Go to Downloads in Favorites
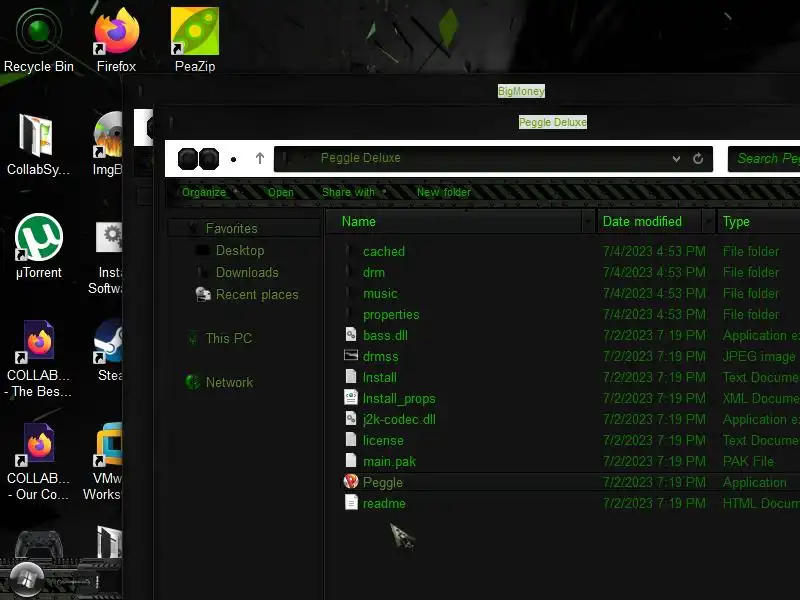Screen dimensions: 800x600 pos(247,272)
